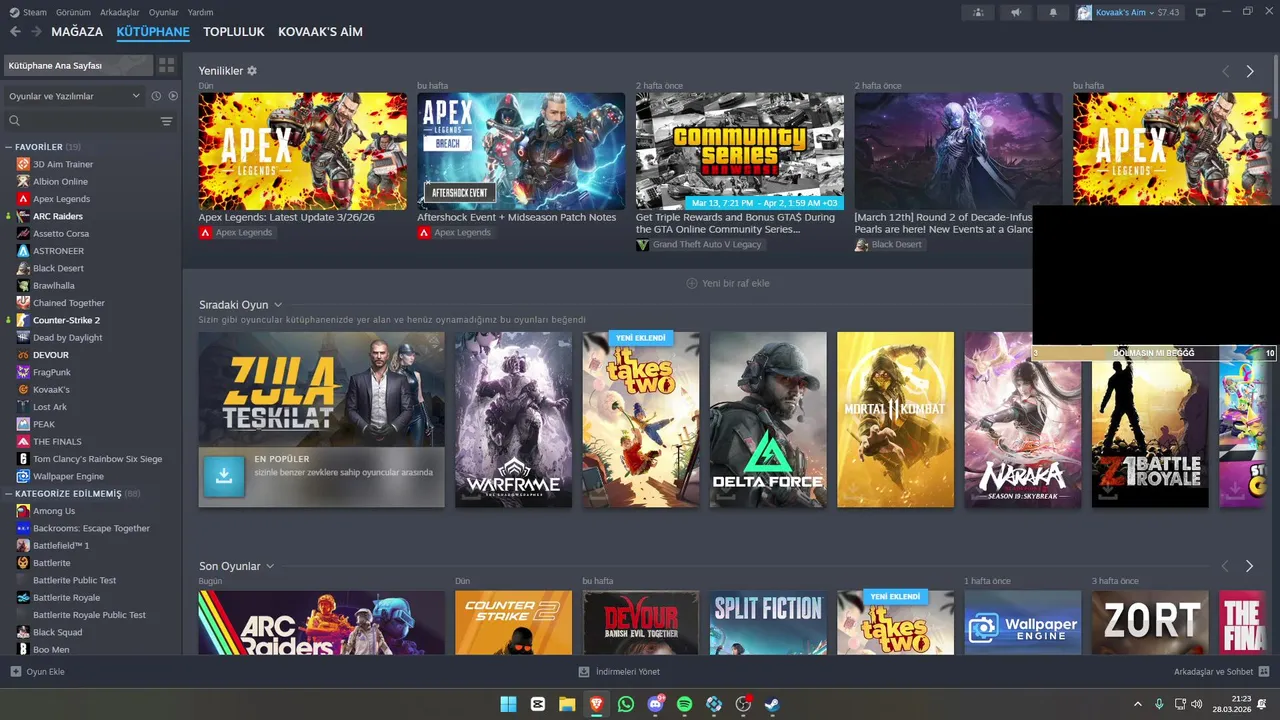Open the notifications bell
Viewport: 1280px width, 720px height.
click(1053, 12)
